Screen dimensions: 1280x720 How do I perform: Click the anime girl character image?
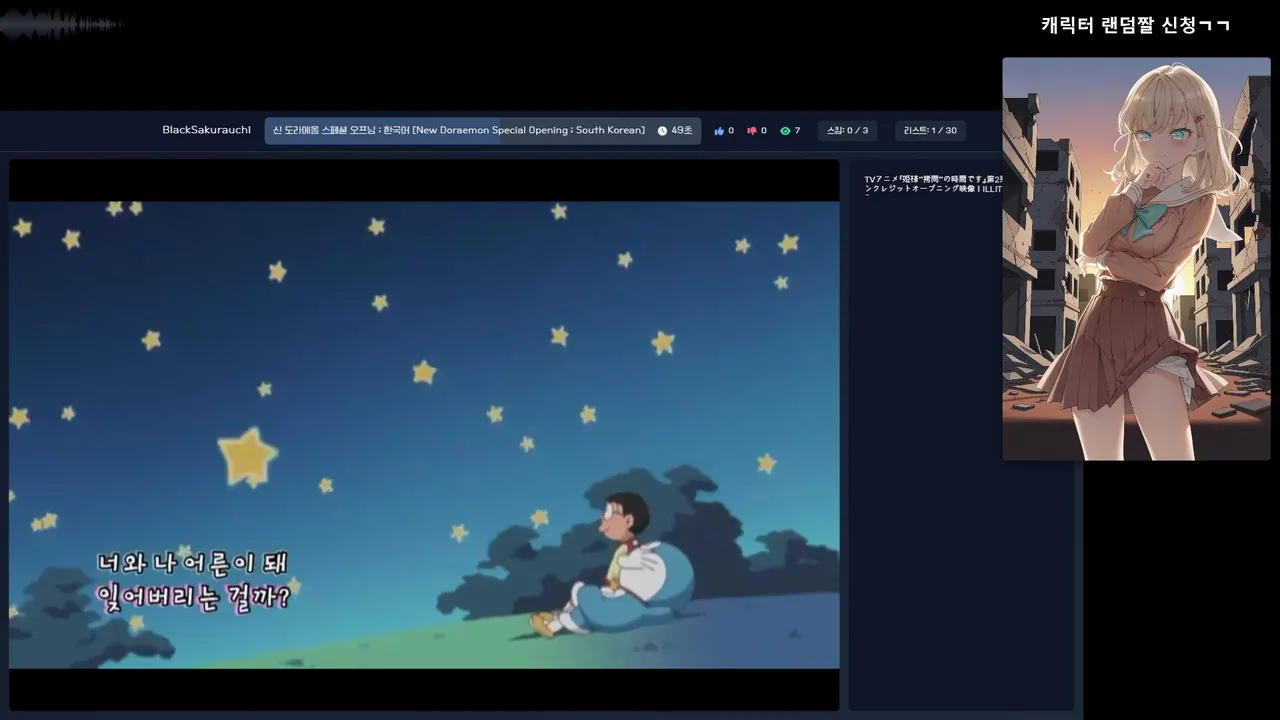pos(1136,259)
